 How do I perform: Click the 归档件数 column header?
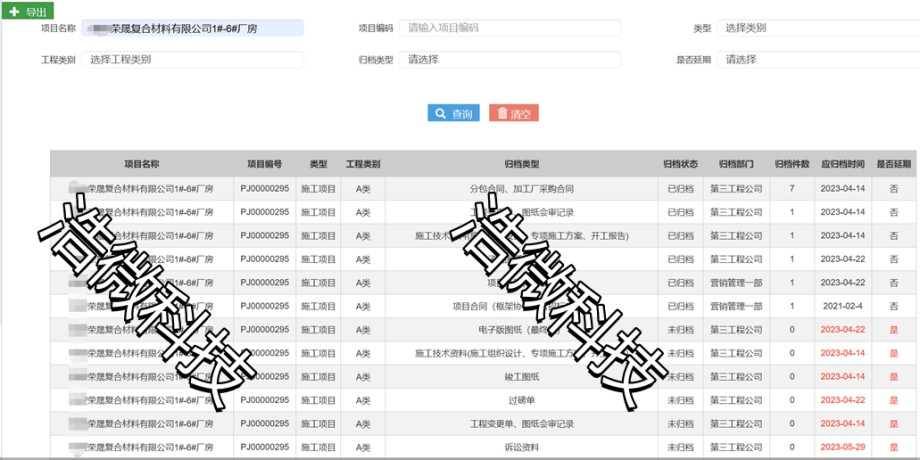[x=792, y=164]
